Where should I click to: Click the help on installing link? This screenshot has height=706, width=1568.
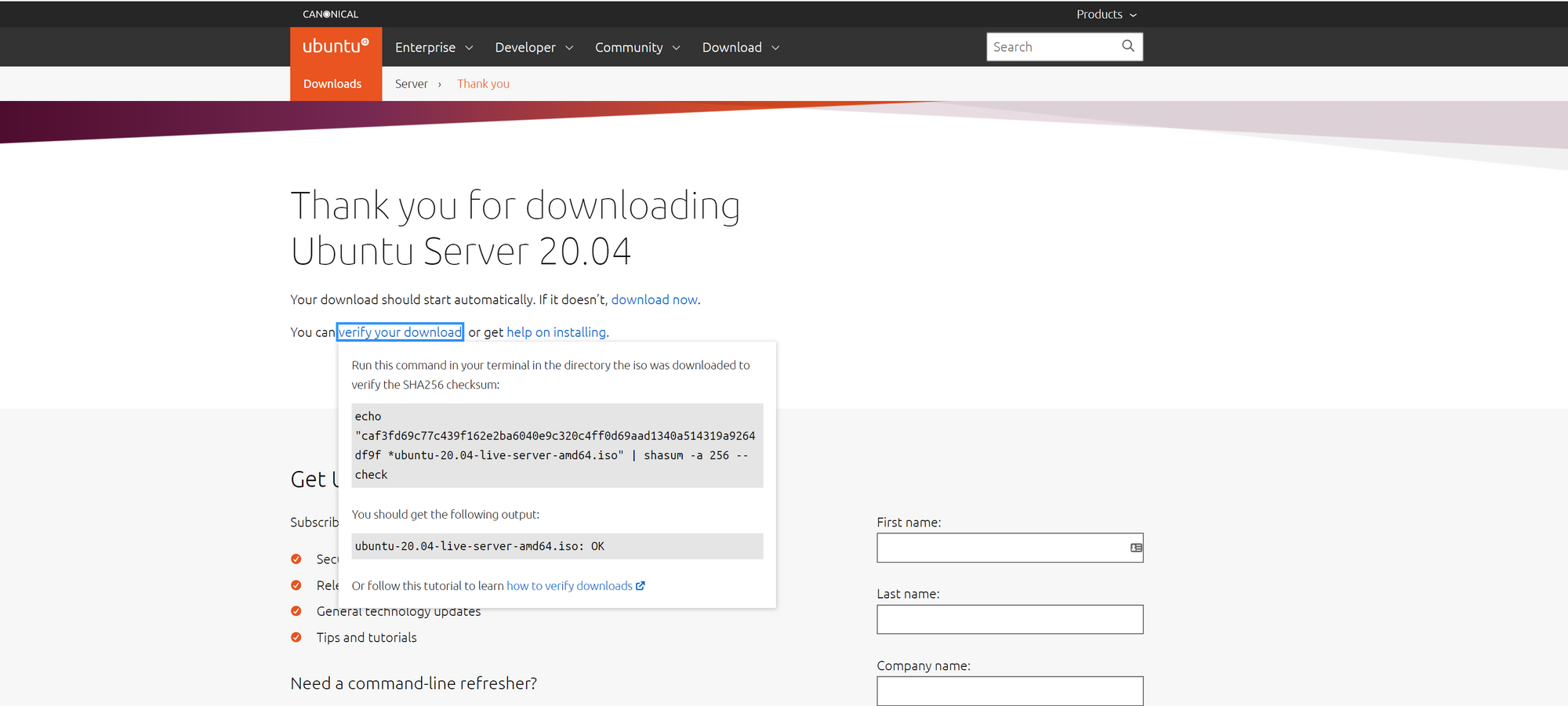click(556, 331)
